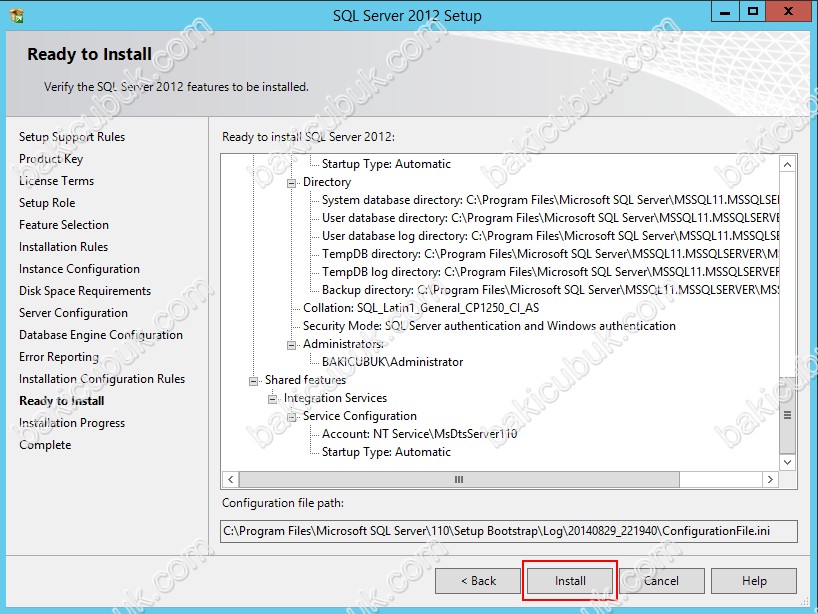818x614 pixels.
Task: Click the horizontal scrollbar thumb
Action: (x=459, y=479)
